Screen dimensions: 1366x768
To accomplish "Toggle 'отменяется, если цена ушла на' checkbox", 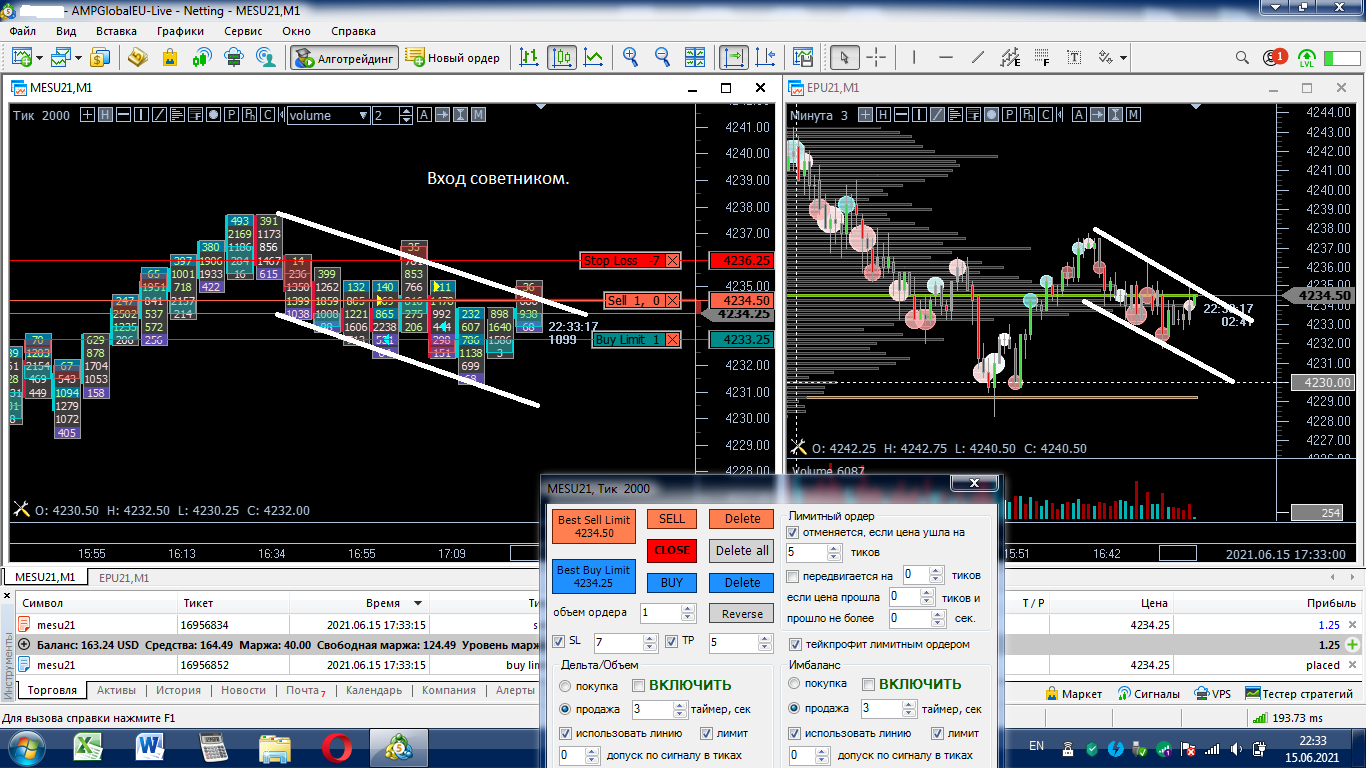I will tap(793, 533).
